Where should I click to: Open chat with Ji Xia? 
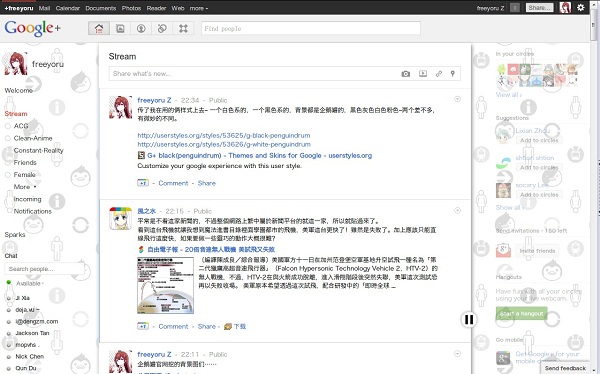pyautogui.click(x=22, y=298)
